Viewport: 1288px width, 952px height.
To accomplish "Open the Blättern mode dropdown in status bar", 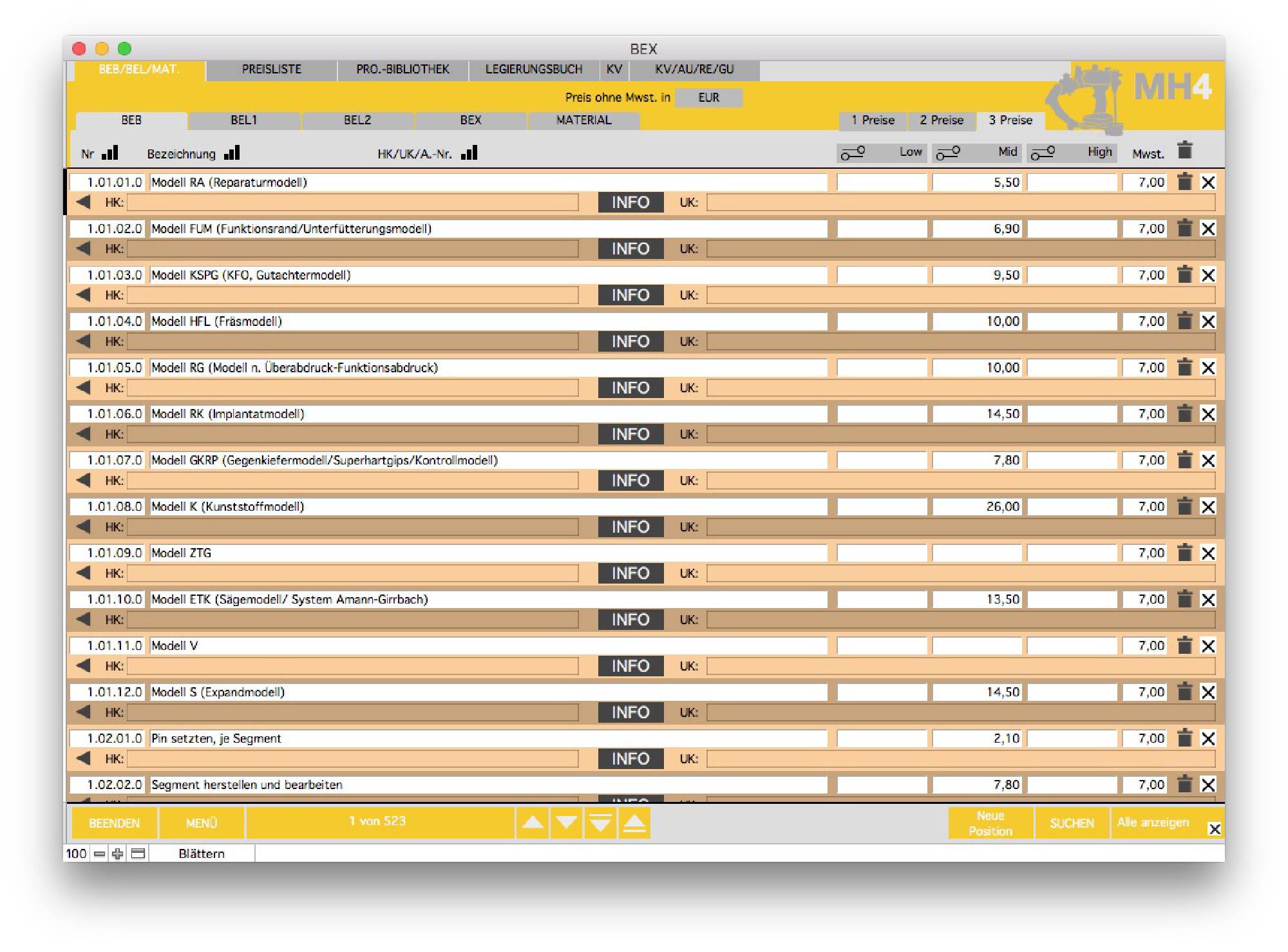I will tap(202, 853).
